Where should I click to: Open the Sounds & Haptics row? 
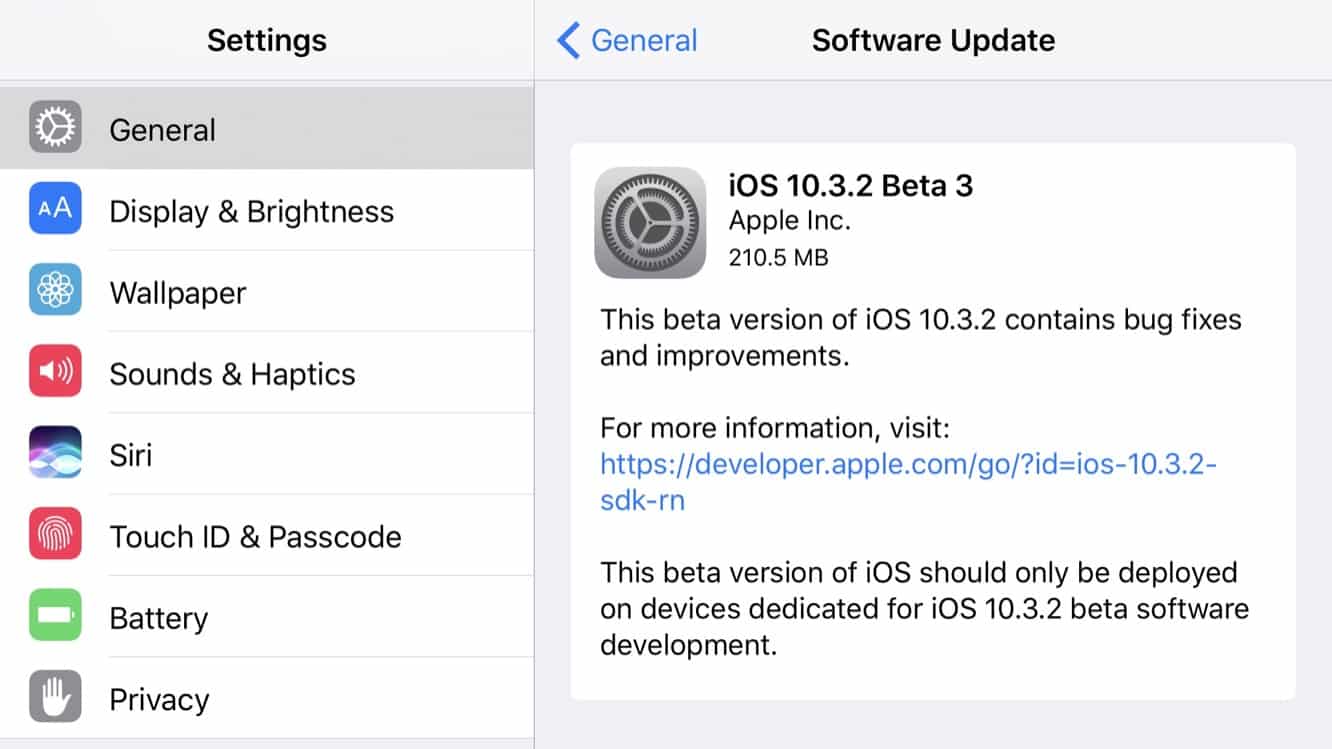[x=232, y=374]
